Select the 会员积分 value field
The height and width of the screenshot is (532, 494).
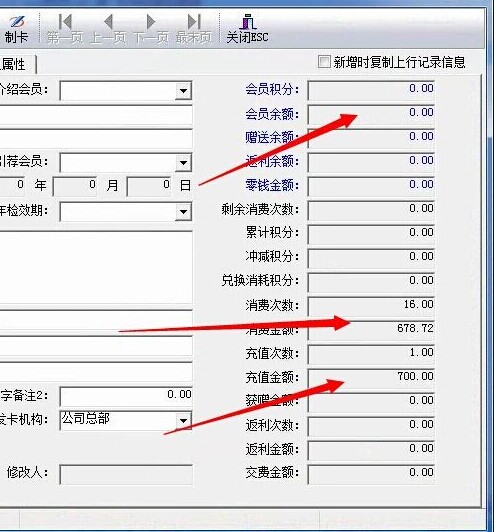pyautogui.click(x=371, y=90)
